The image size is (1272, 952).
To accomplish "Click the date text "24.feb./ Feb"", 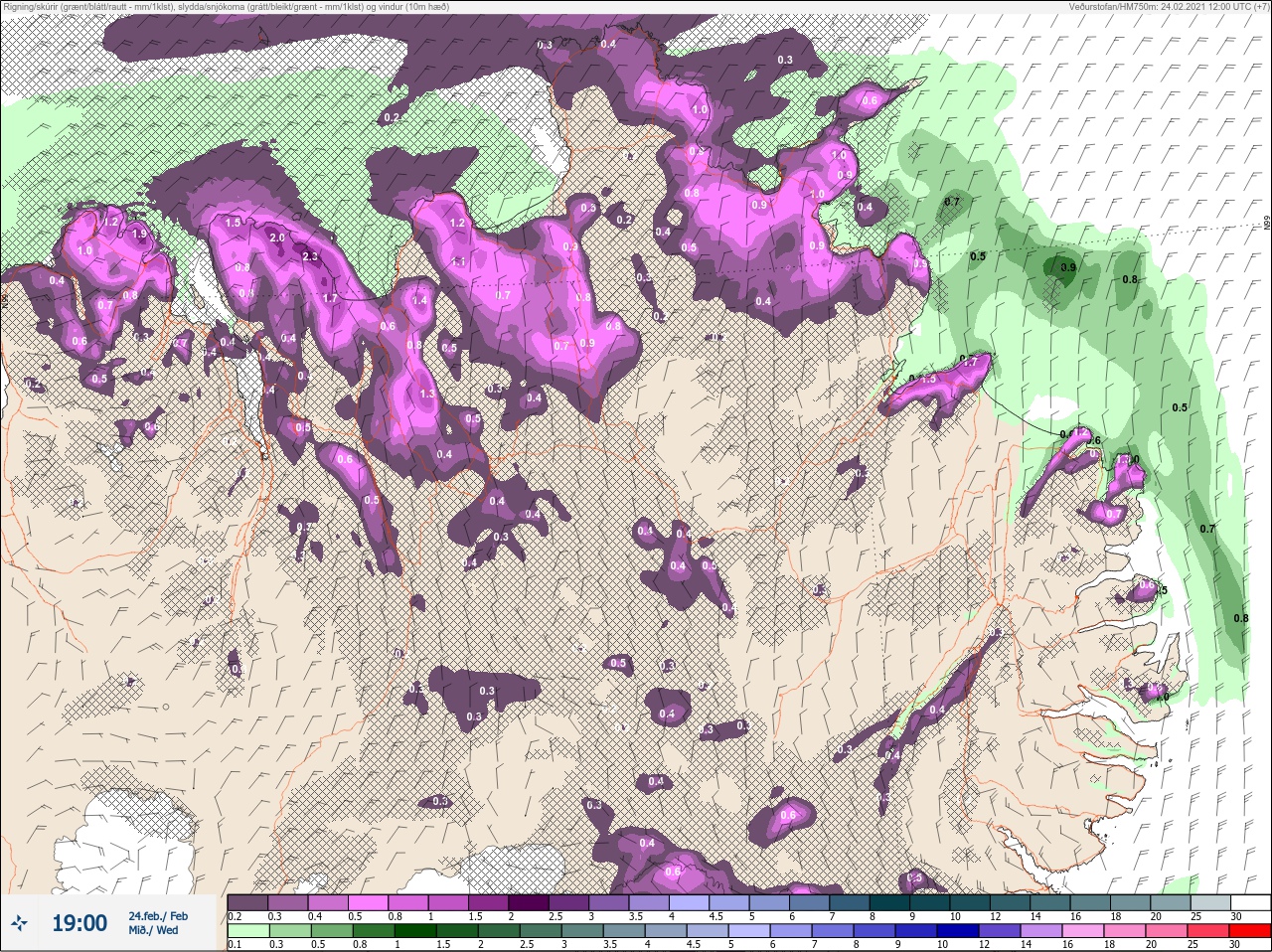I will [158, 915].
